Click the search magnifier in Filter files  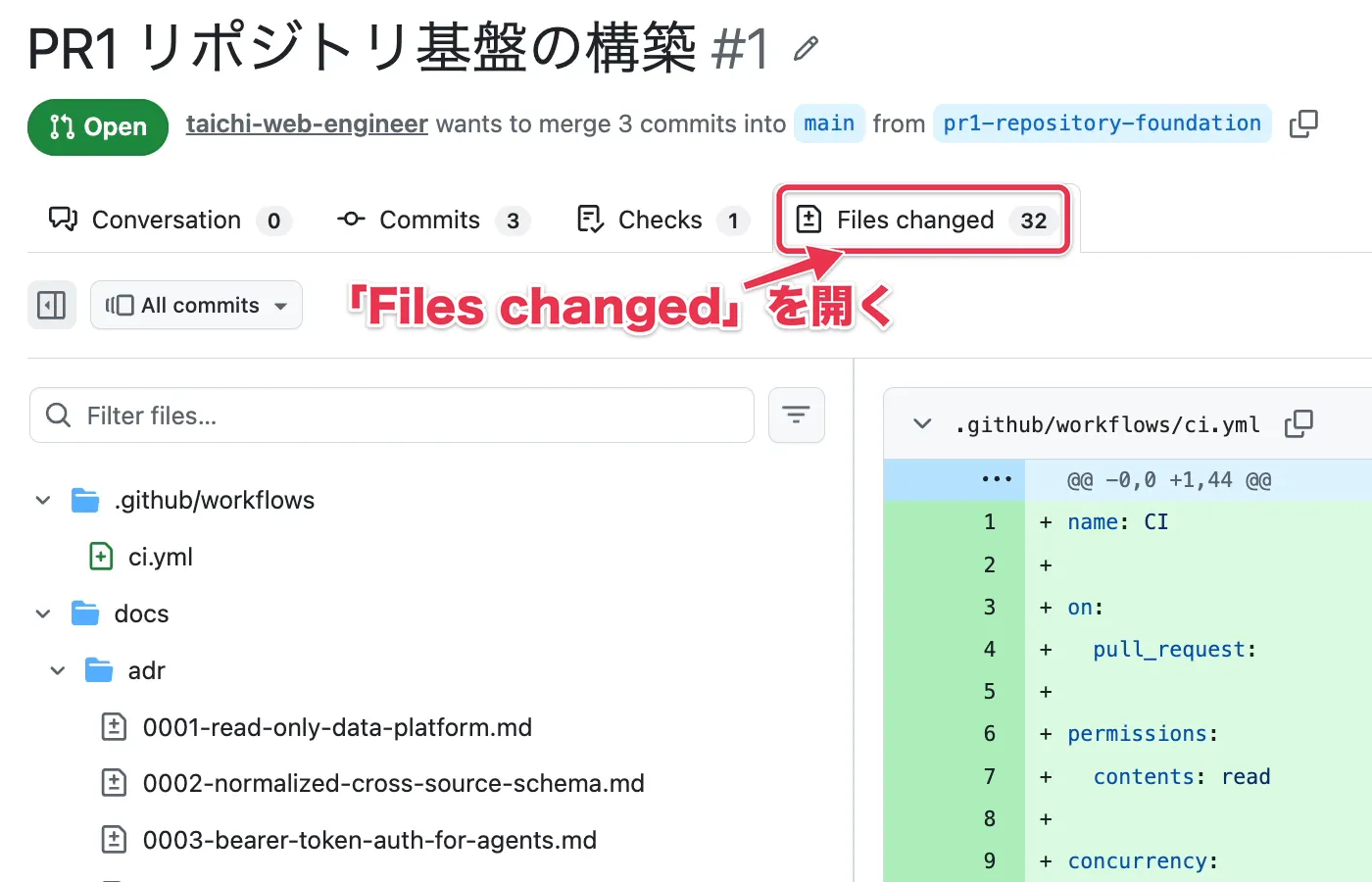click(59, 416)
